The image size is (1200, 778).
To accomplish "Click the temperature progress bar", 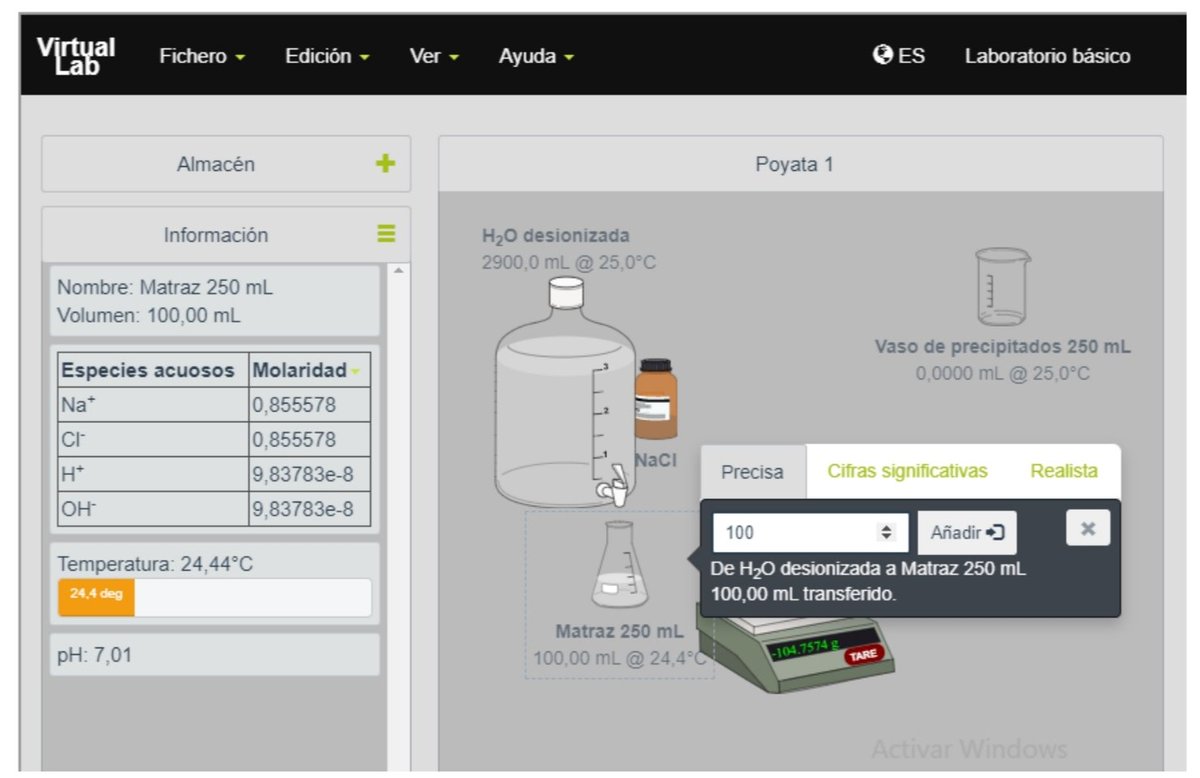I will point(214,598).
